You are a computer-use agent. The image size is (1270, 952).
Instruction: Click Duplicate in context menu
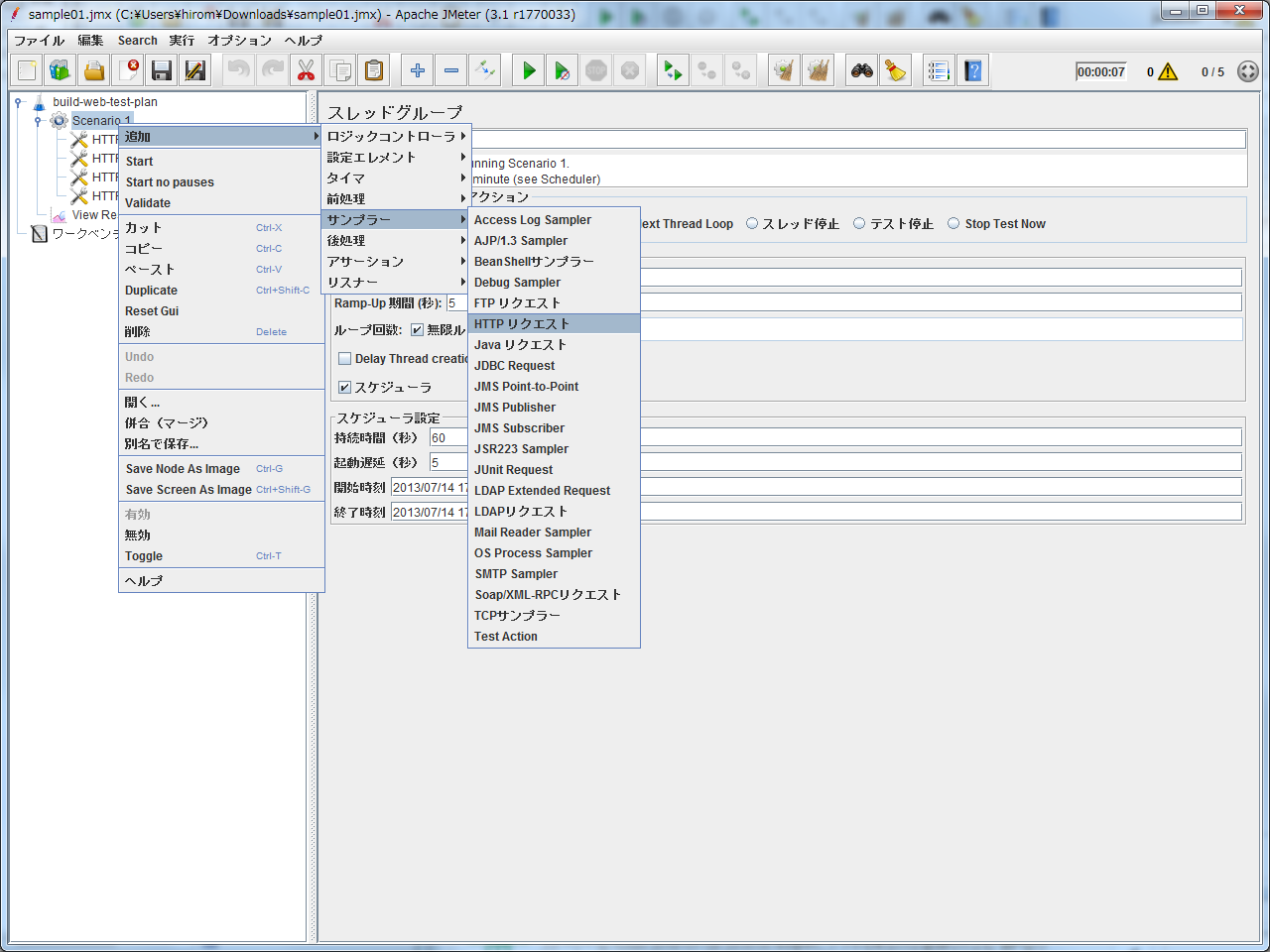221,290
